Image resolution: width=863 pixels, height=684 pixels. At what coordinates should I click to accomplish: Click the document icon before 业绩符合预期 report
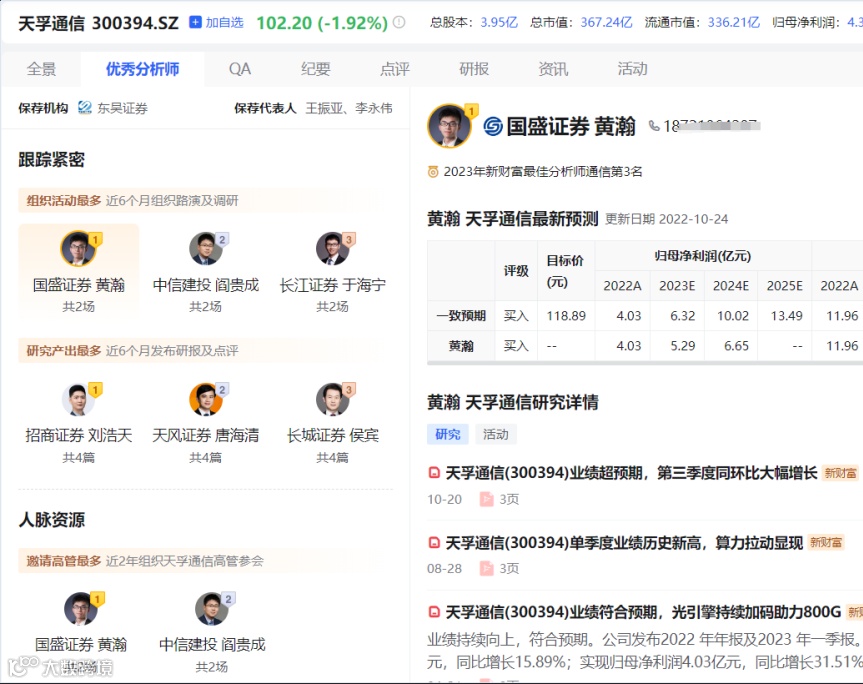pos(434,612)
